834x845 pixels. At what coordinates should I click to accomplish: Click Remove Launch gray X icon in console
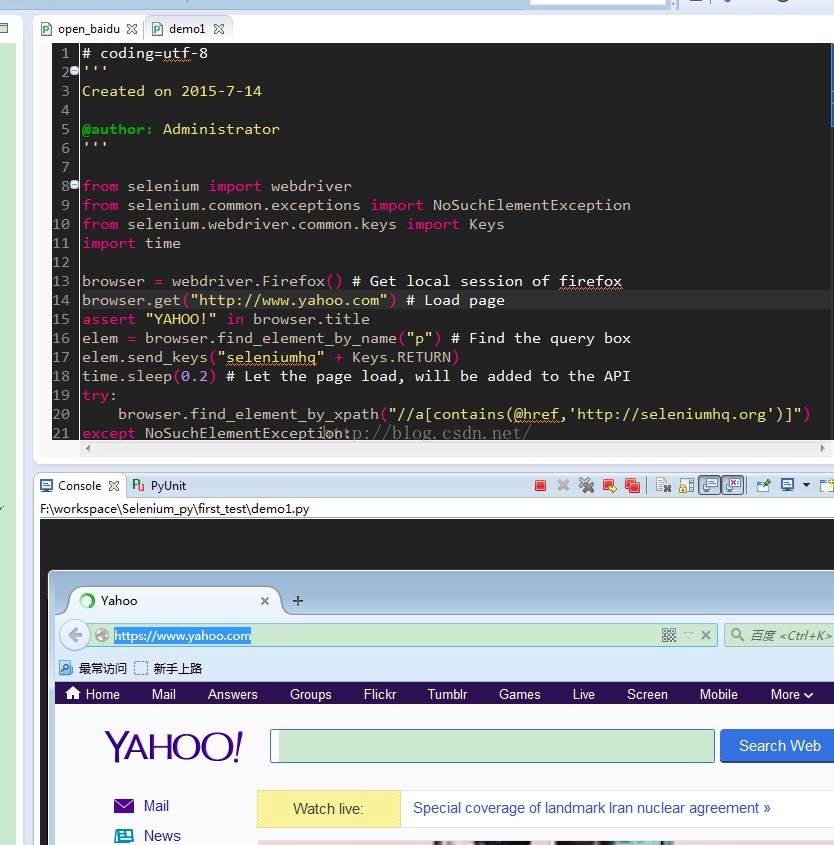[563, 485]
